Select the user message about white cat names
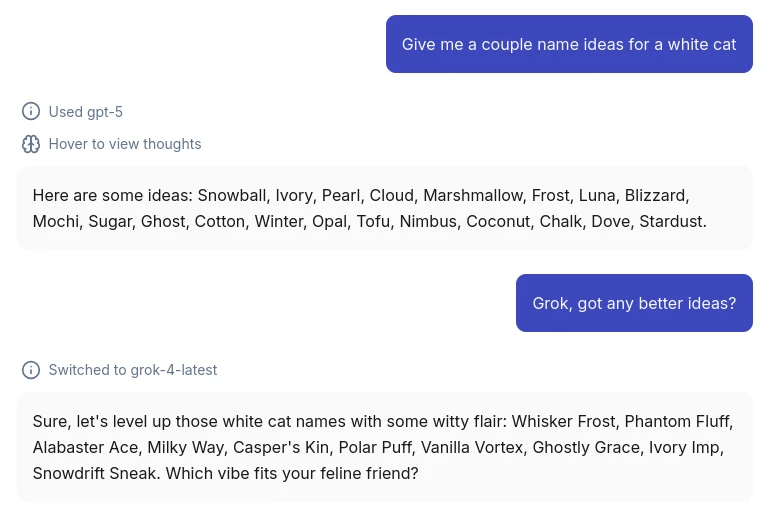The image size is (775, 521). [x=569, y=44]
